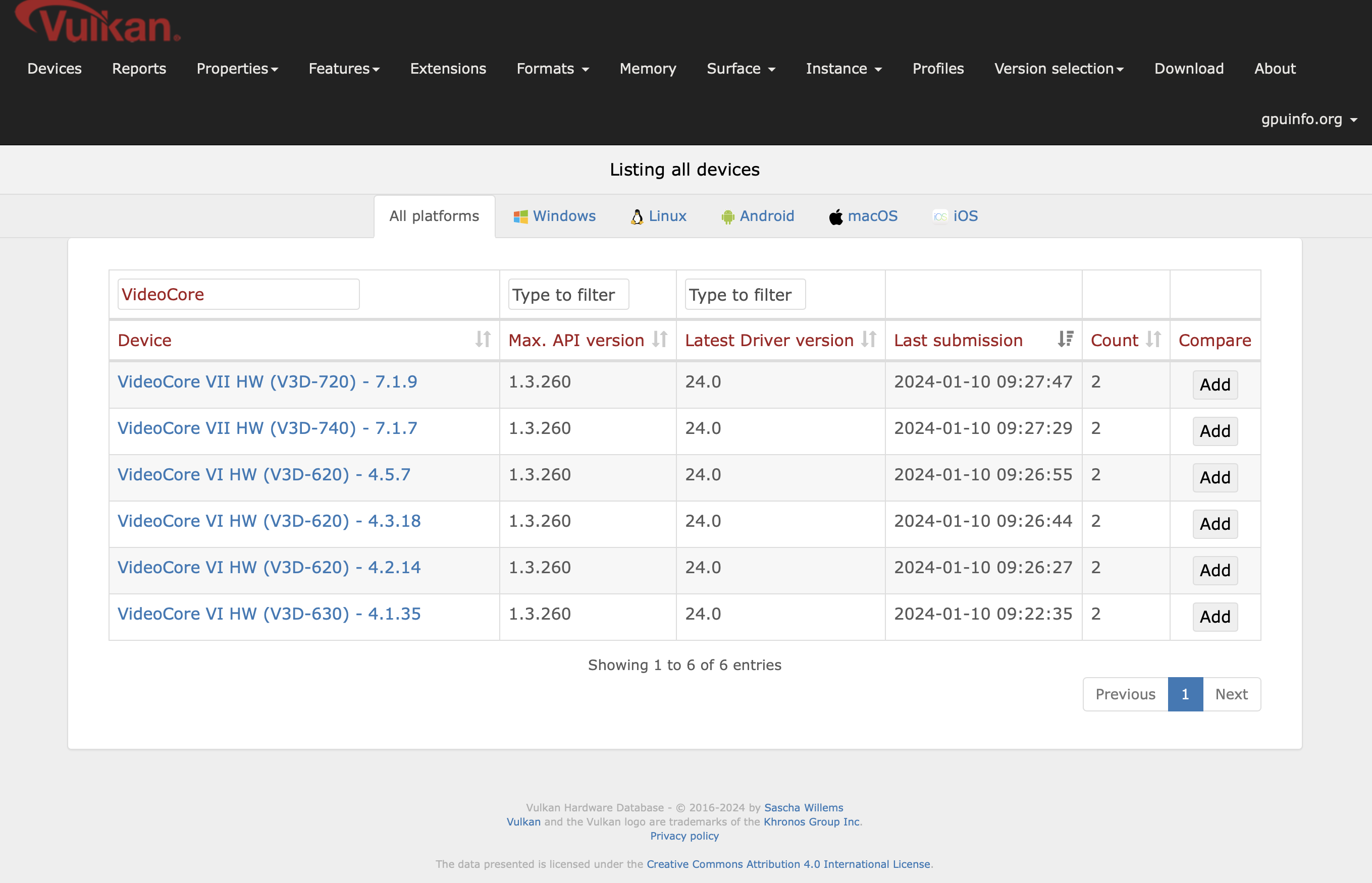
Task: Sort by Last submission icon
Action: (1065, 340)
